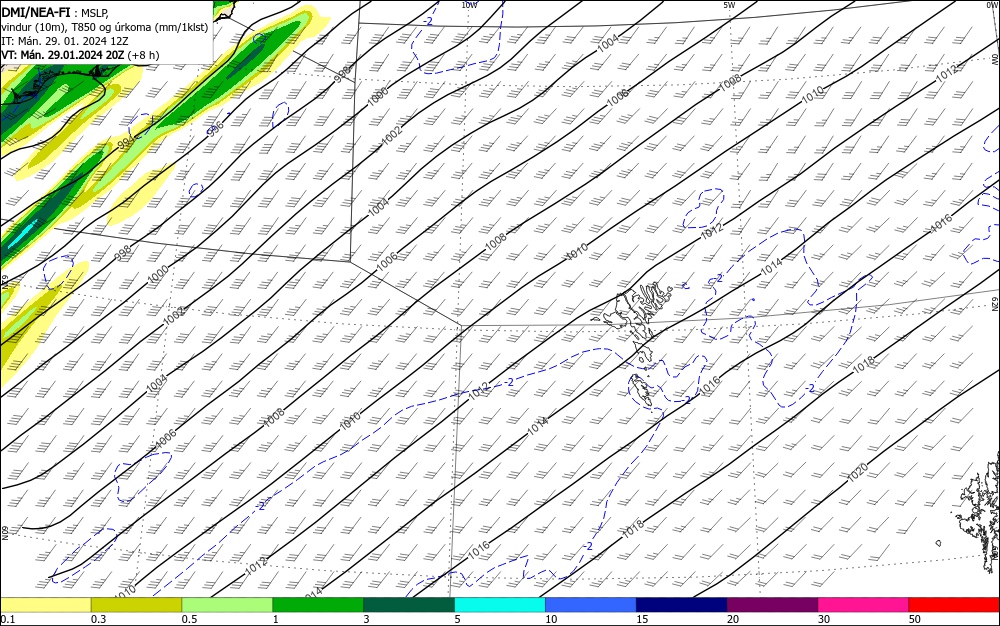
Task: Click the 'DMI/NEA-FI : MSLP,' title text
Action: click(x=55, y=12)
